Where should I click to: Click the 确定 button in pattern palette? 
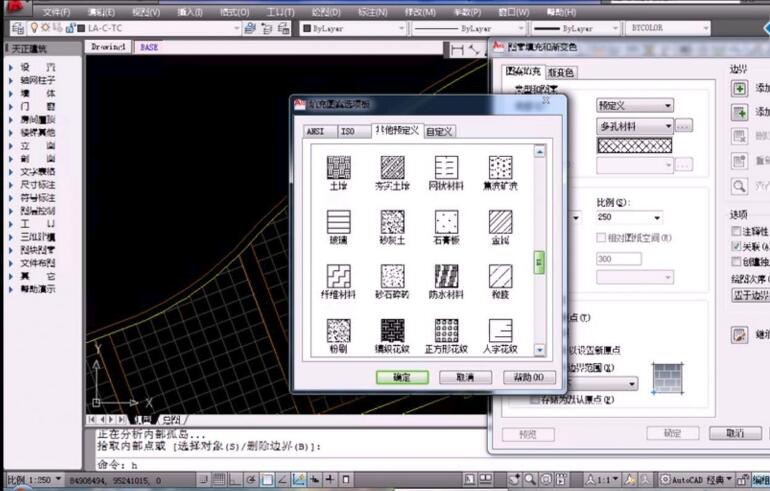pyautogui.click(x=402, y=377)
